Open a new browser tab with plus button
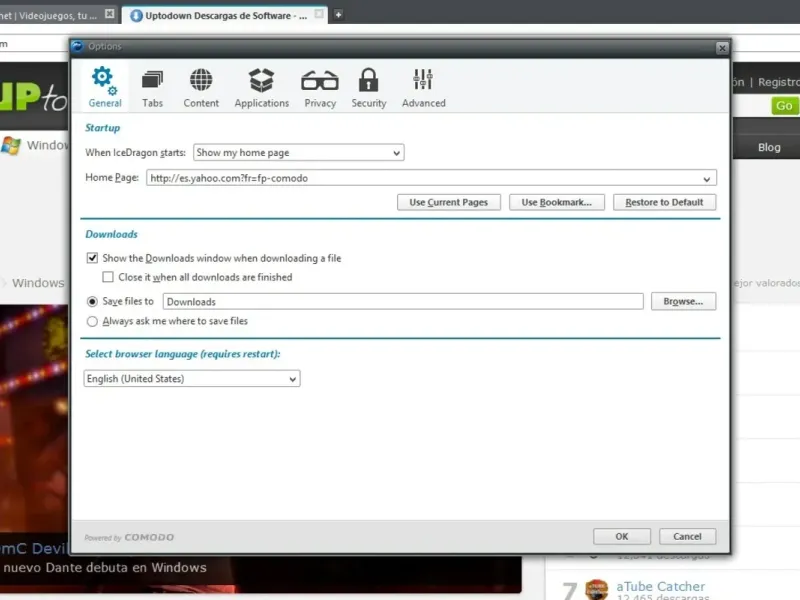Image resolution: width=800 pixels, height=600 pixels. [338, 15]
